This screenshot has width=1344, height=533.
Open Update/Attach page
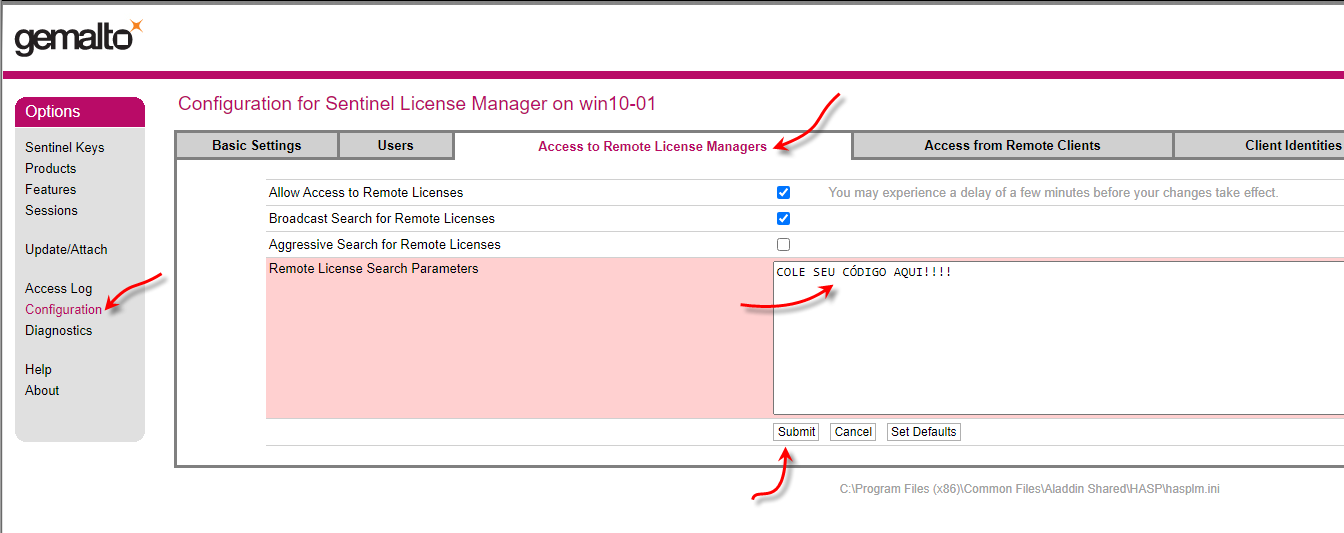tap(66, 249)
